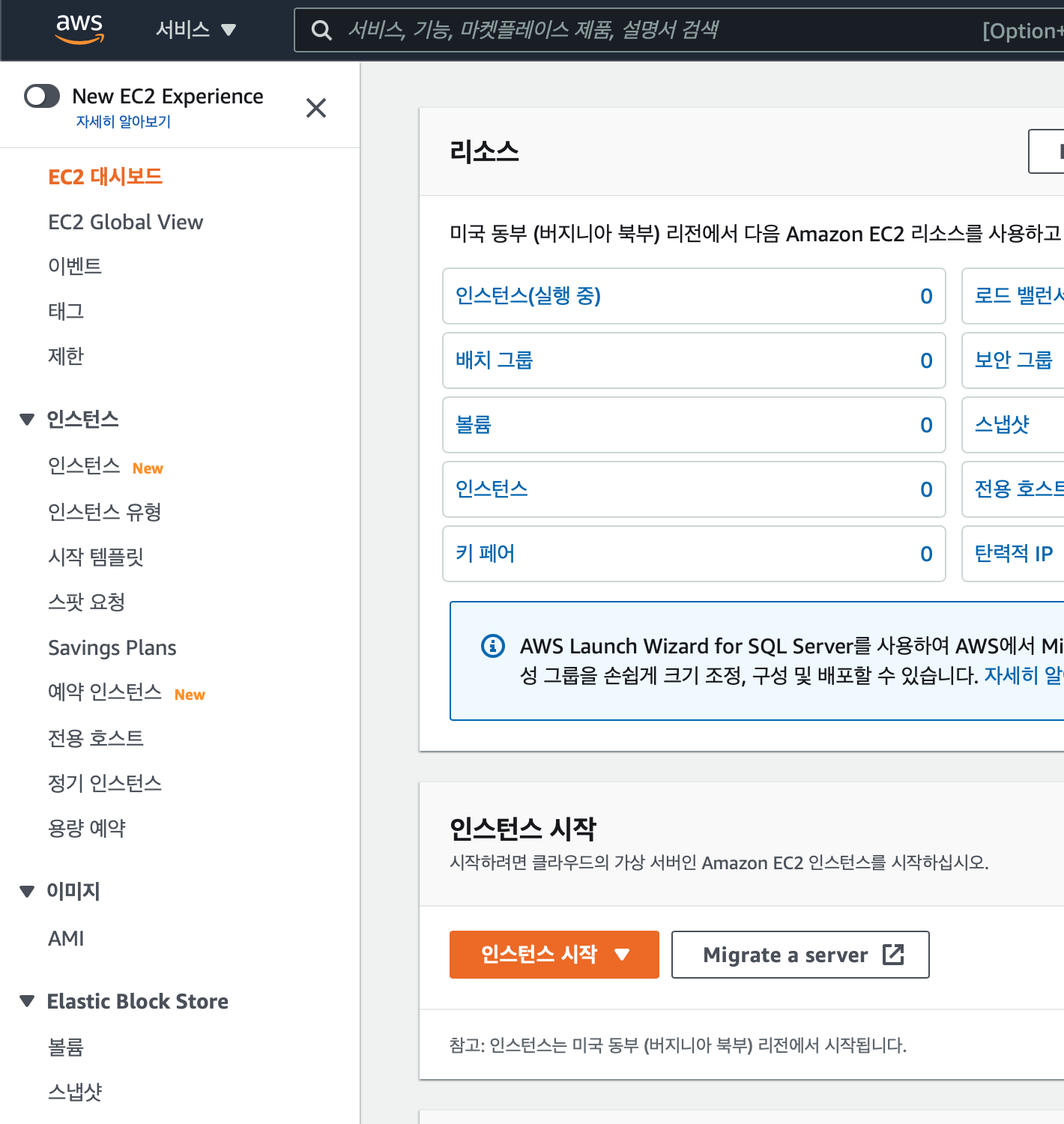Go to 태그 in sidebar
The image size is (1064, 1124).
pyautogui.click(x=66, y=311)
